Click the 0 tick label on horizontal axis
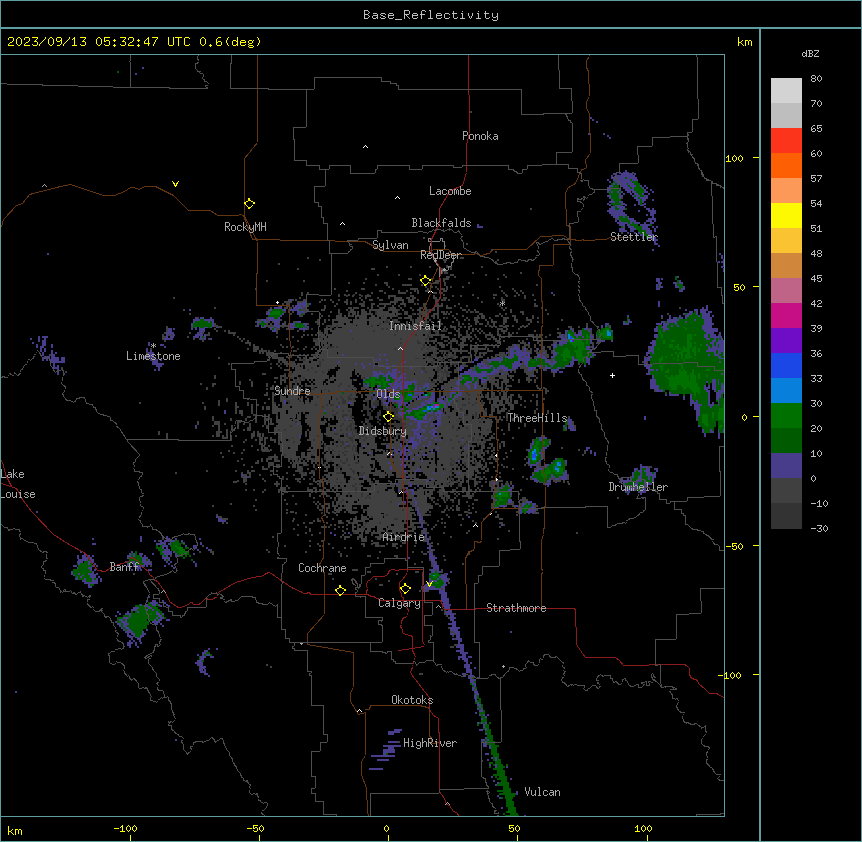The image size is (862, 842). click(386, 828)
